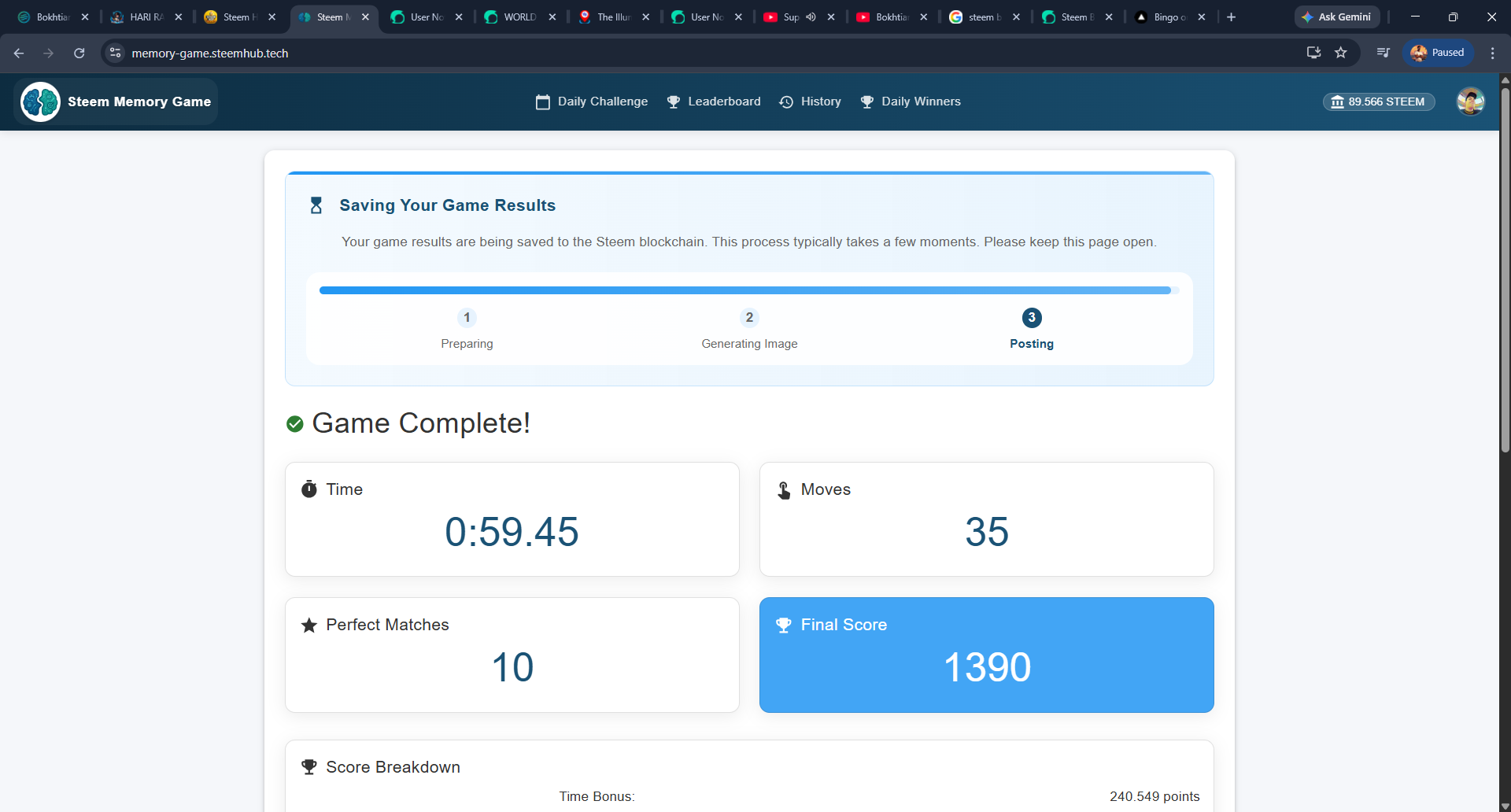Click the perfect matches value 10

(512, 667)
